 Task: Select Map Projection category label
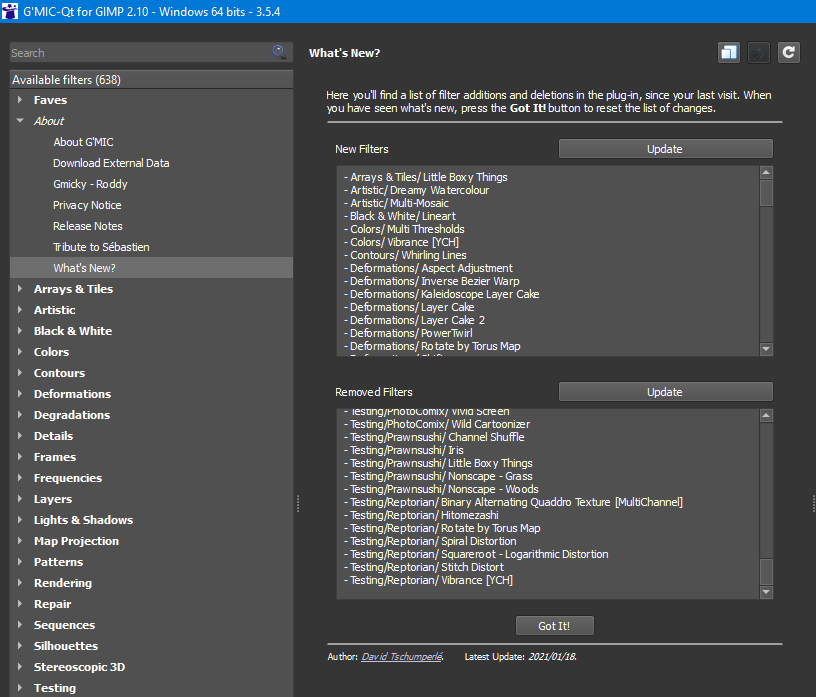[x=76, y=540]
